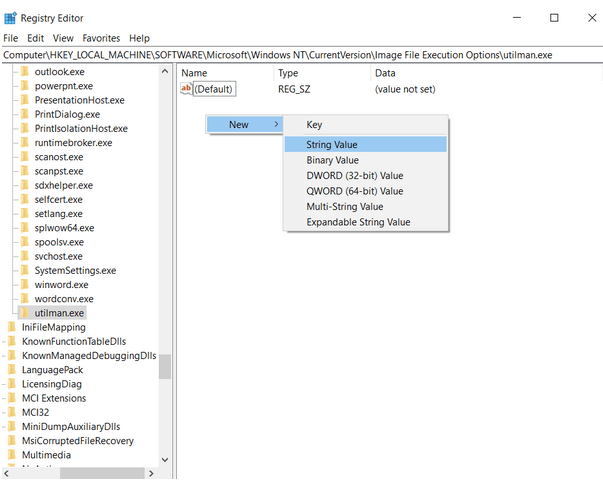
Task: Click the Name column header
Action: (x=226, y=73)
